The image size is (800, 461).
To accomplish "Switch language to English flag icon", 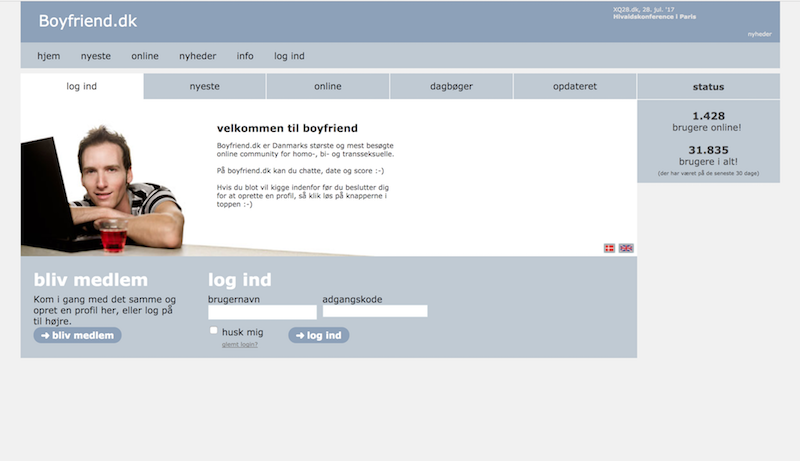I will pos(626,248).
